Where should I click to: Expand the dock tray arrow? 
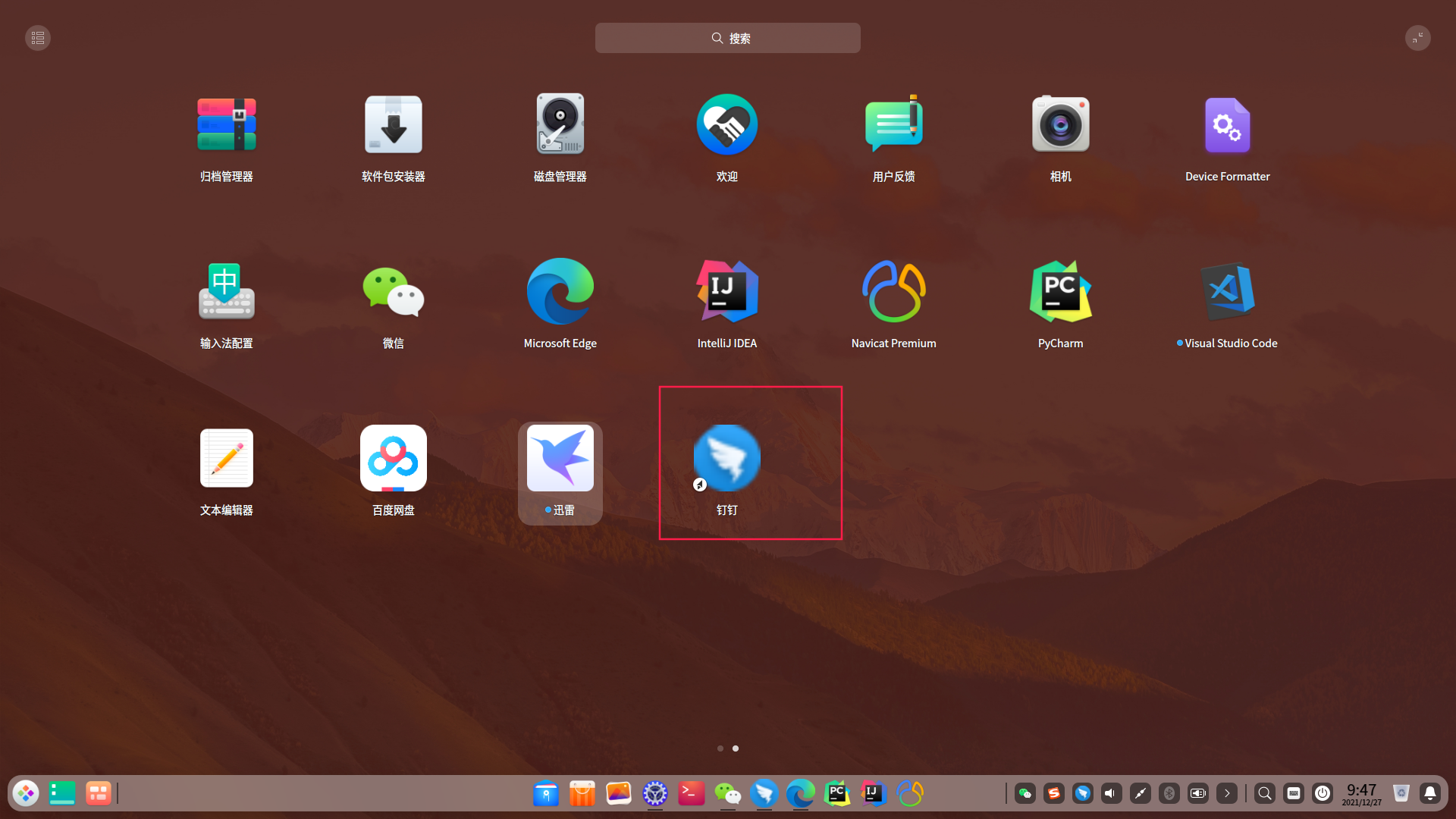point(1227,793)
